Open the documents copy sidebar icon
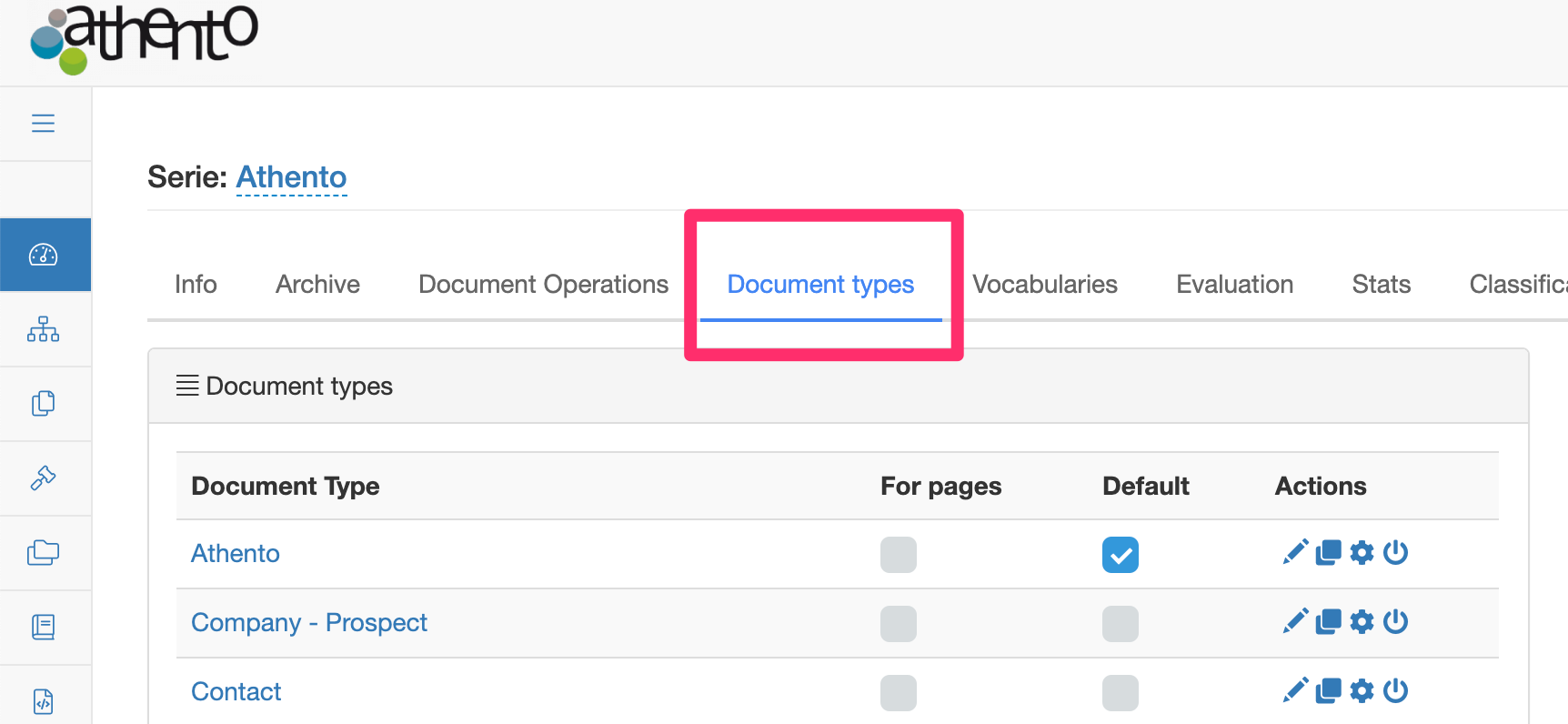This screenshot has width=1568, height=724. click(43, 403)
